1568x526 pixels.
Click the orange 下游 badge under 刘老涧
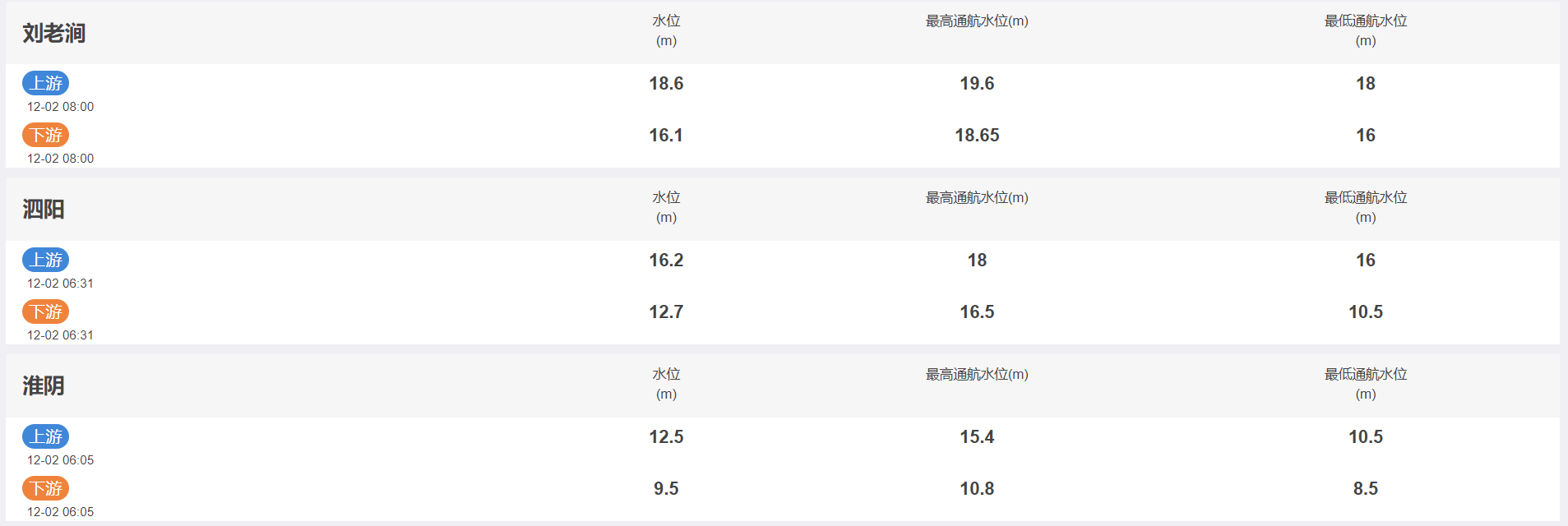[x=45, y=135]
